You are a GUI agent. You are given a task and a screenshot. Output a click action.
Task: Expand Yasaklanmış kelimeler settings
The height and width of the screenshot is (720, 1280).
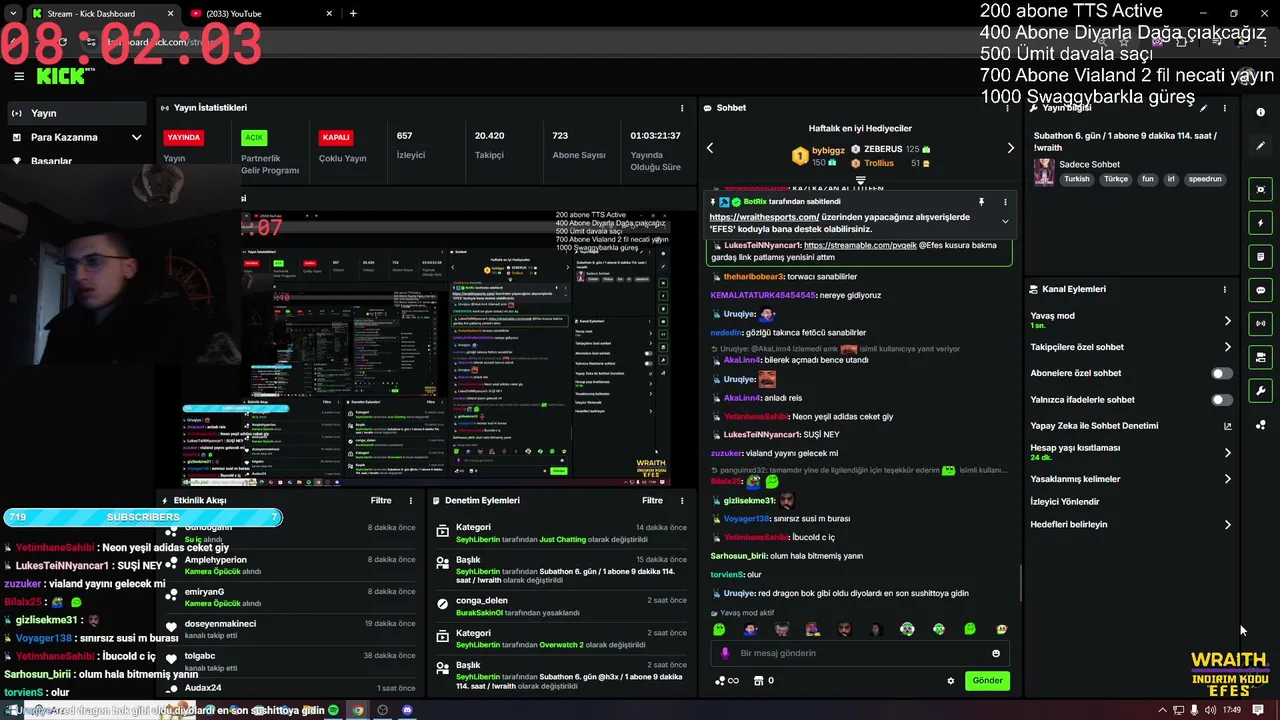click(1228, 479)
